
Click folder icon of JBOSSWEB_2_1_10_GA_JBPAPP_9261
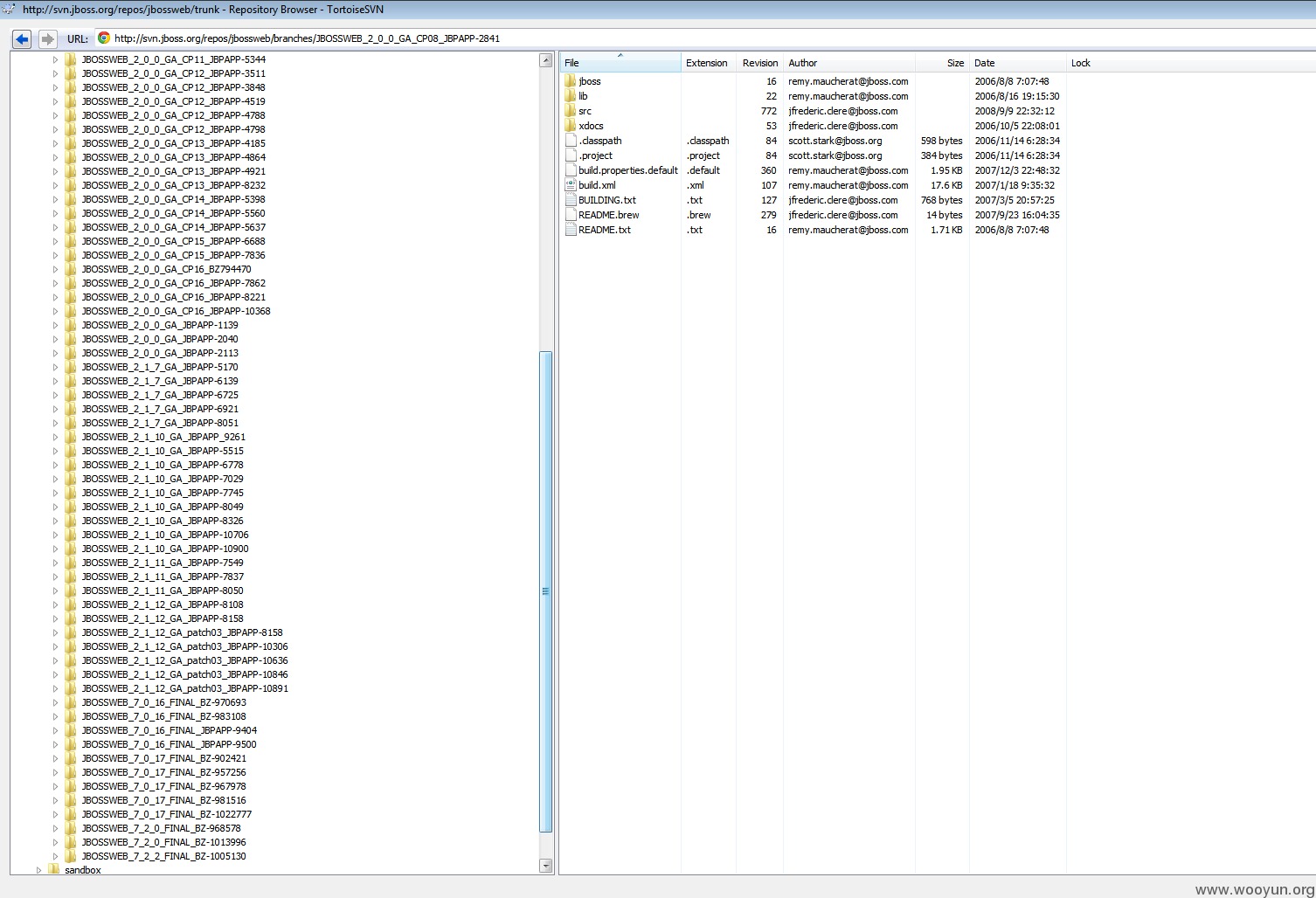[71, 437]
